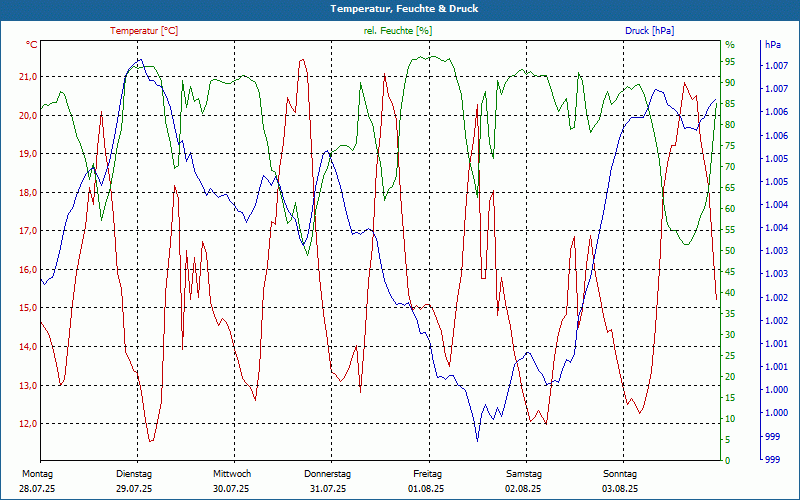This screenshot has width=800, height=500.
Task: Click "30" on the green humidity axis
Action: [730, 335]
